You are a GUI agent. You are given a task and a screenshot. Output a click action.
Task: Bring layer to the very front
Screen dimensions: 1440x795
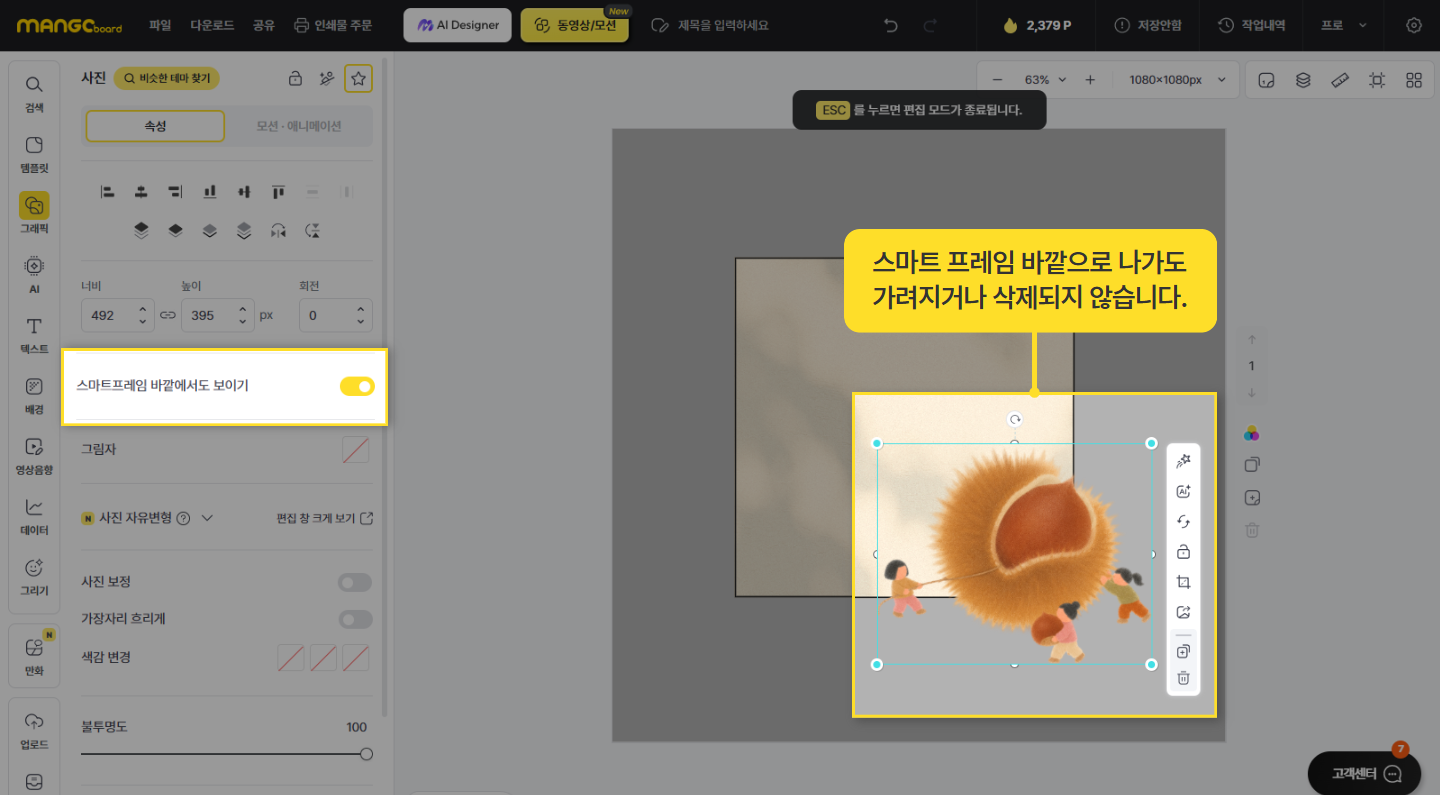pyautogui.click(x=141, y=230)
